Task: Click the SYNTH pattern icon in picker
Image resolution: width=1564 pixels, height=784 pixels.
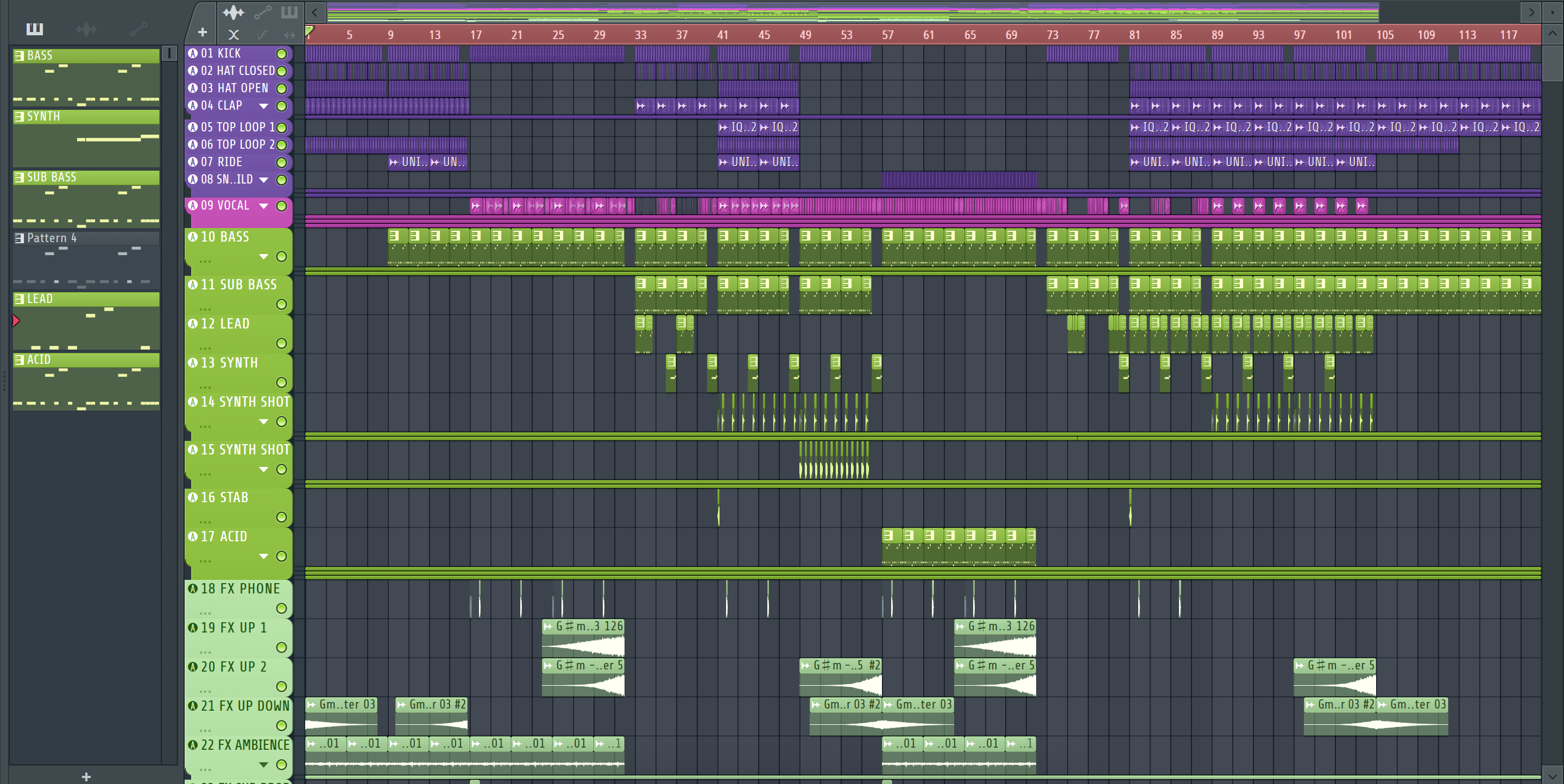Action: pos(20,117)
